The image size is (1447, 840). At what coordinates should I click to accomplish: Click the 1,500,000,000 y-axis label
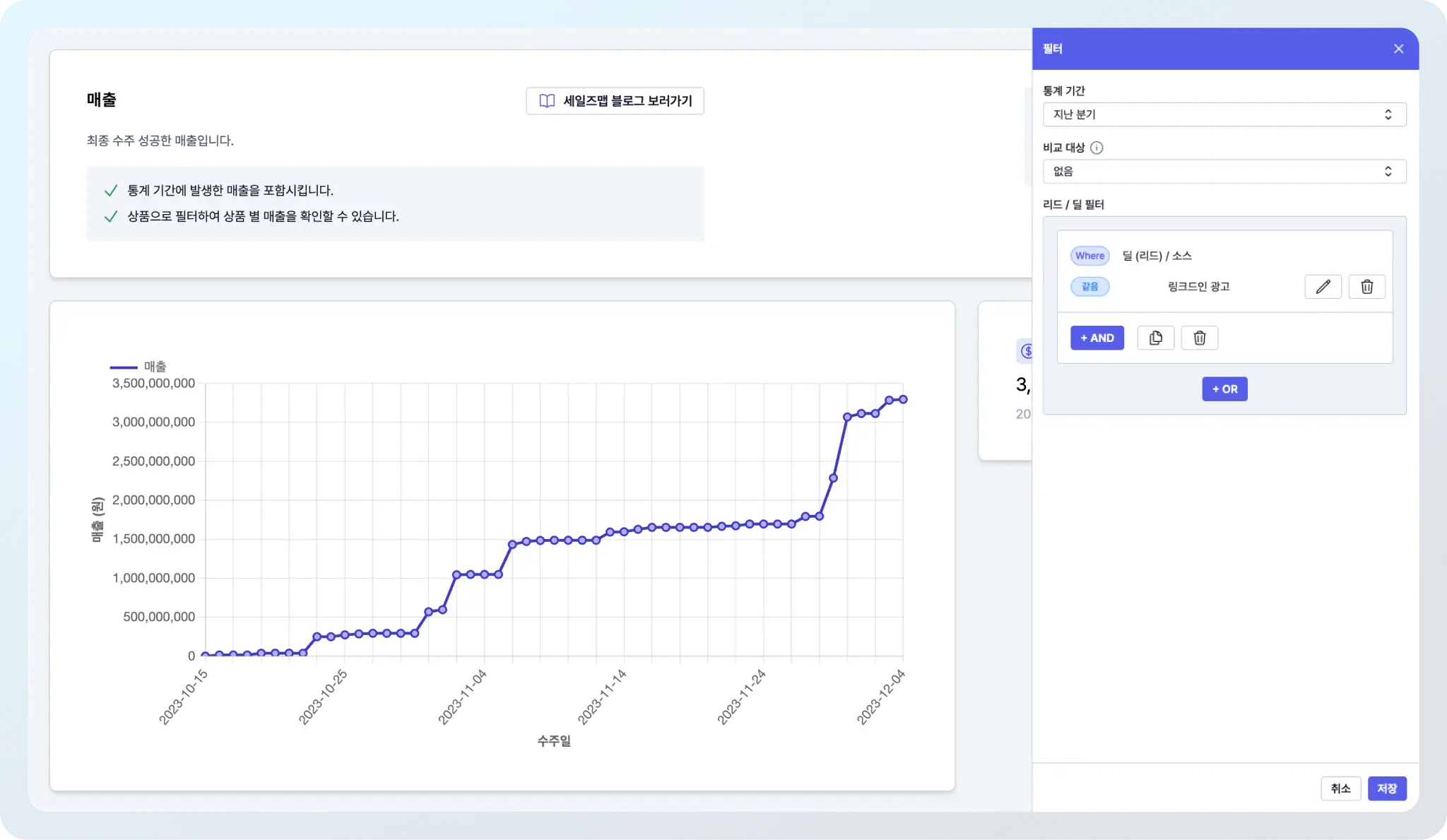click(153, 538)
